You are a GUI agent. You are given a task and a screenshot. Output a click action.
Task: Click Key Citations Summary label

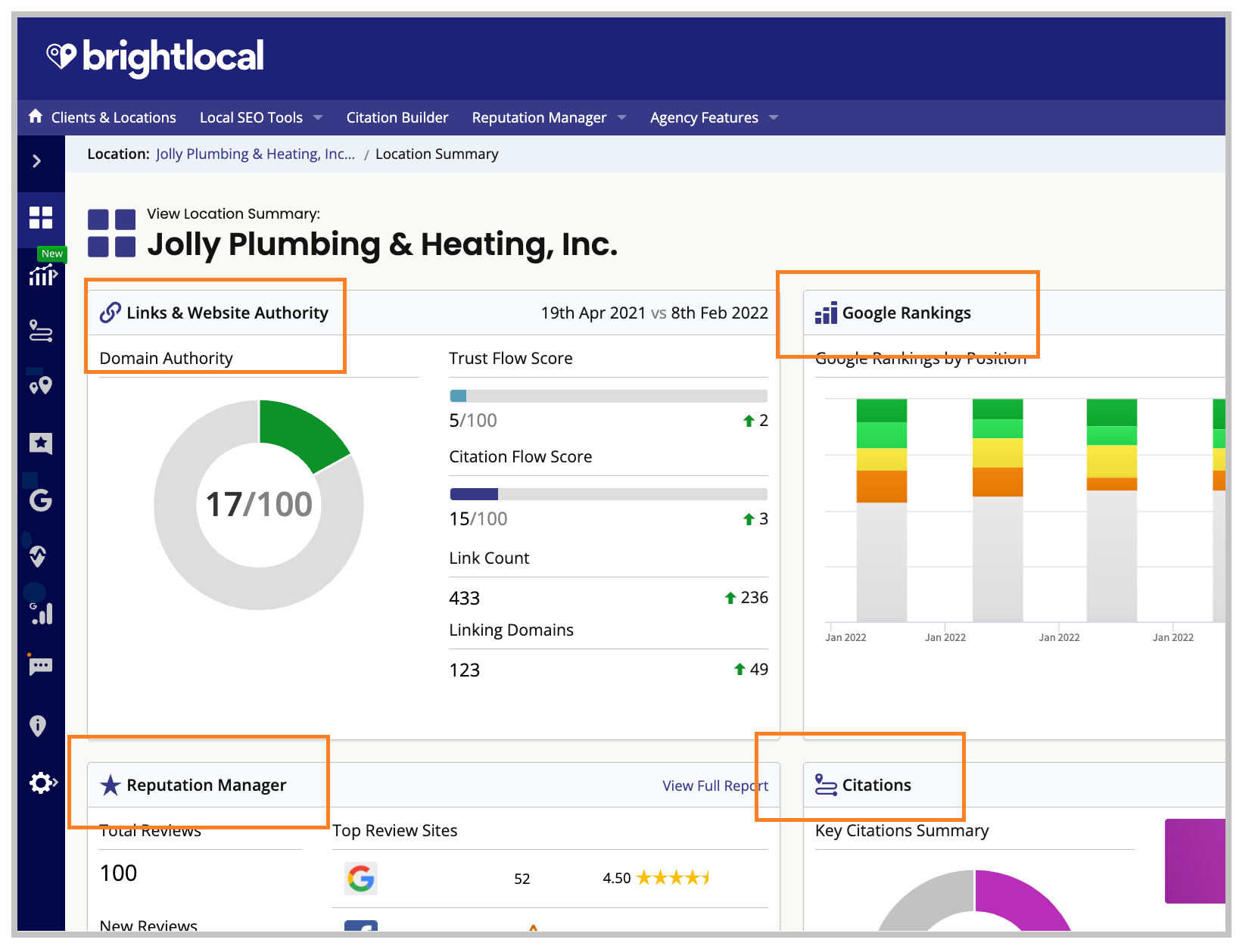[902, 831]
